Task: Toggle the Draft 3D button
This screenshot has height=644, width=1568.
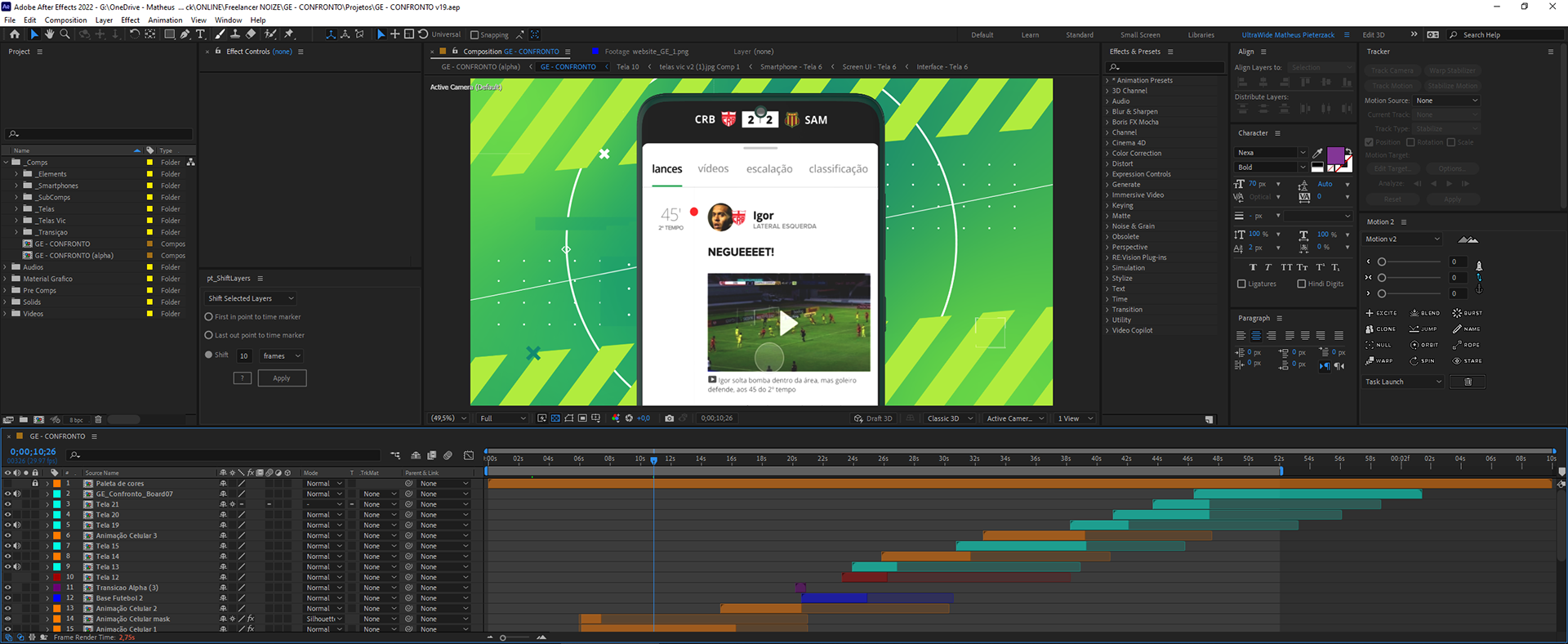Action: tap(873, 418)
